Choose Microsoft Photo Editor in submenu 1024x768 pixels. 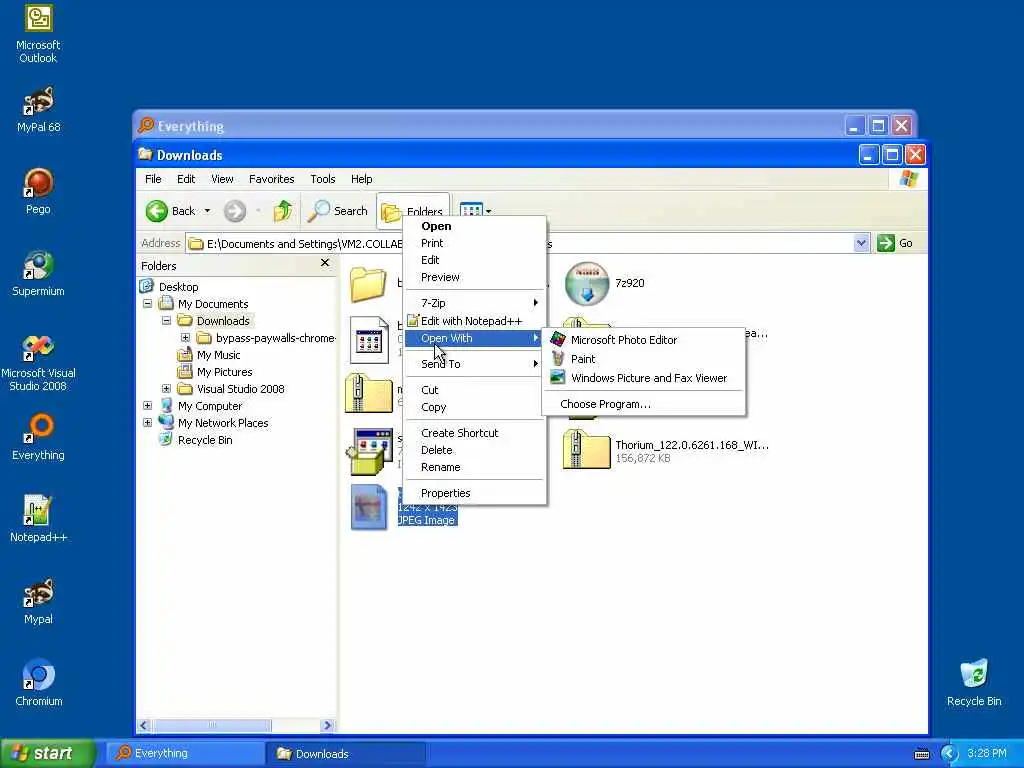pos(643,340)
